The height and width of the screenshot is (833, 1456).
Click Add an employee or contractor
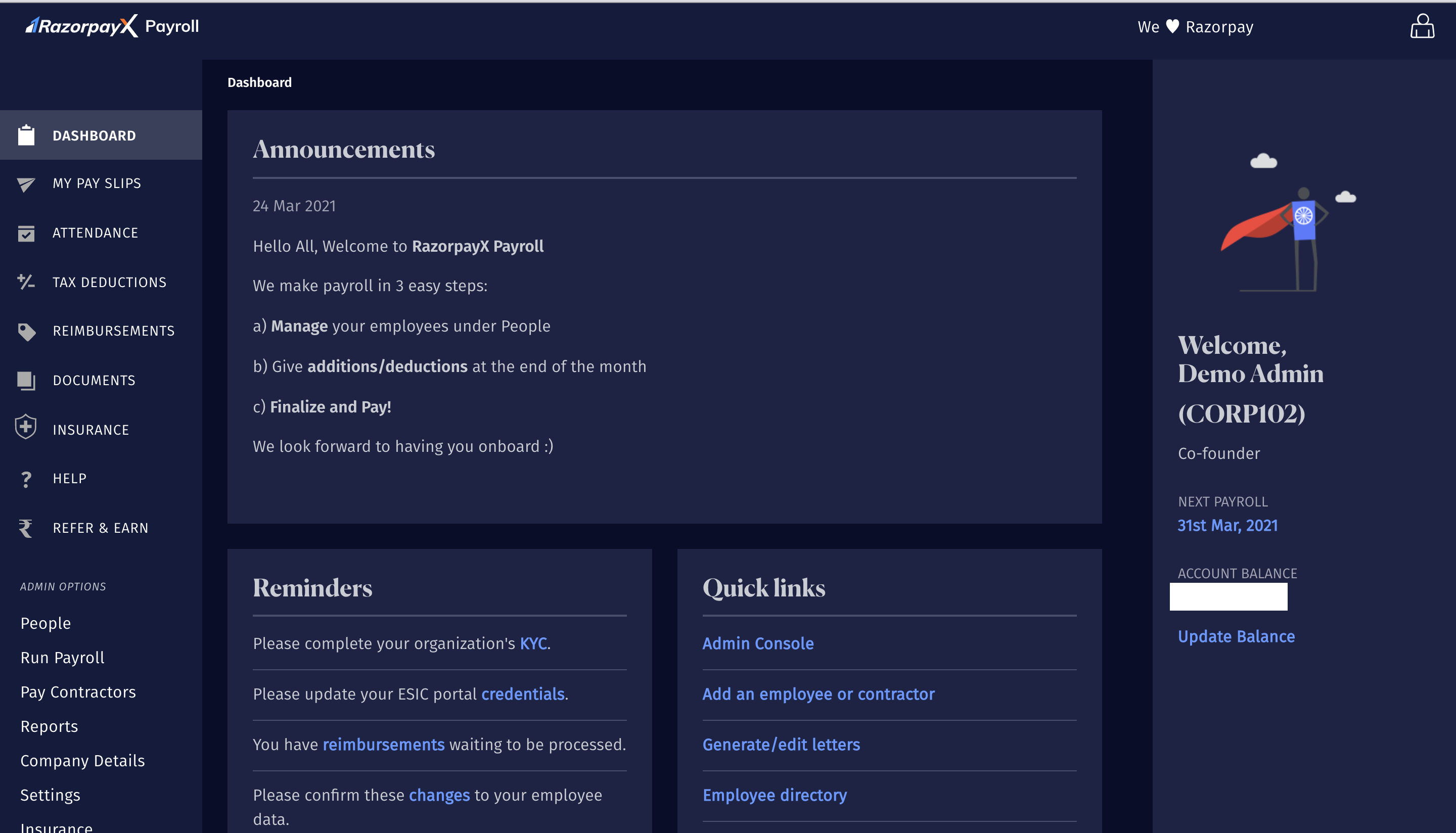pos(818,693)
